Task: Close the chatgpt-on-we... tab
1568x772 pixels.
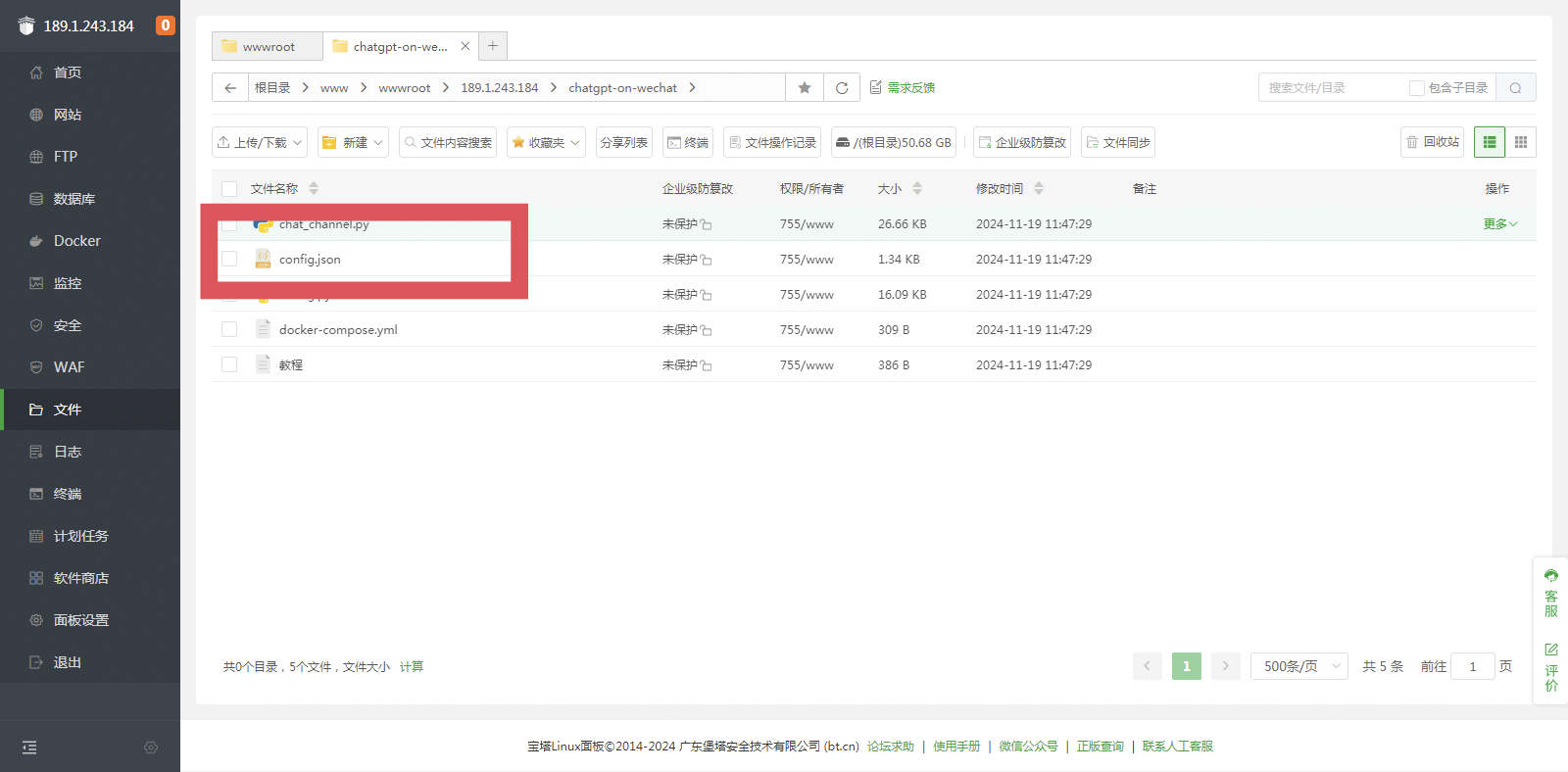Action: tap(465, 46)
